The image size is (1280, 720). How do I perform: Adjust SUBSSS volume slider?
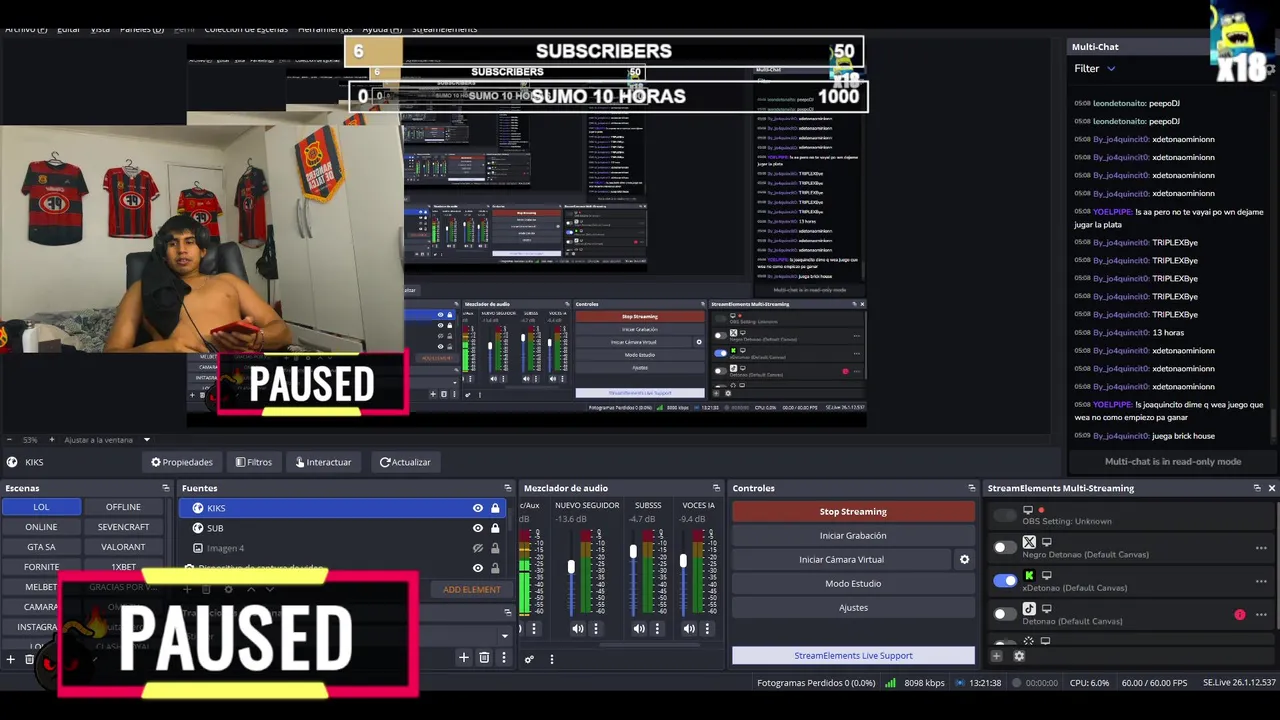pos(633,552)
